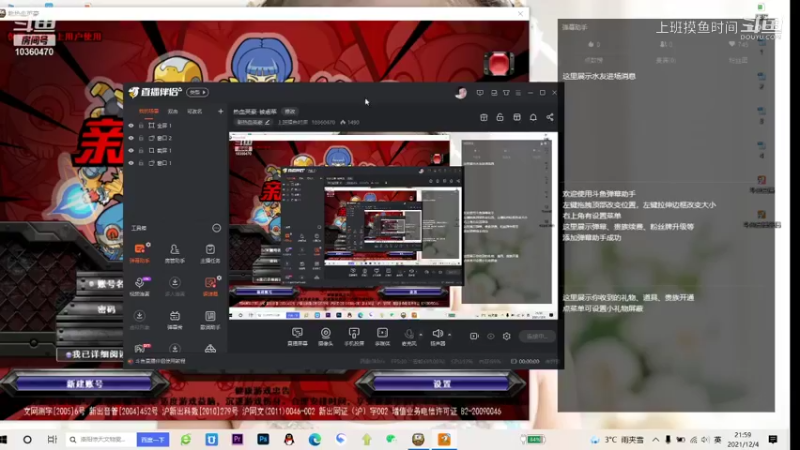
Task: Lock the 截屏 1 source
Action: [x=141, y=151]
